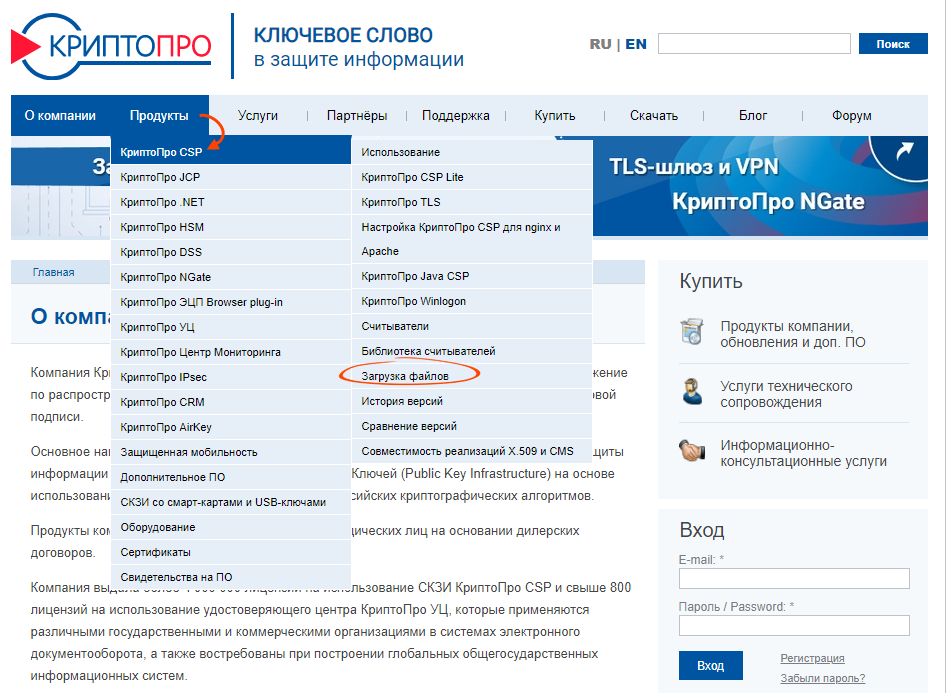
Task: Open Продукты компании, обновления и доп. ПО
Action: pyautogui.click(x=793, y=334)
